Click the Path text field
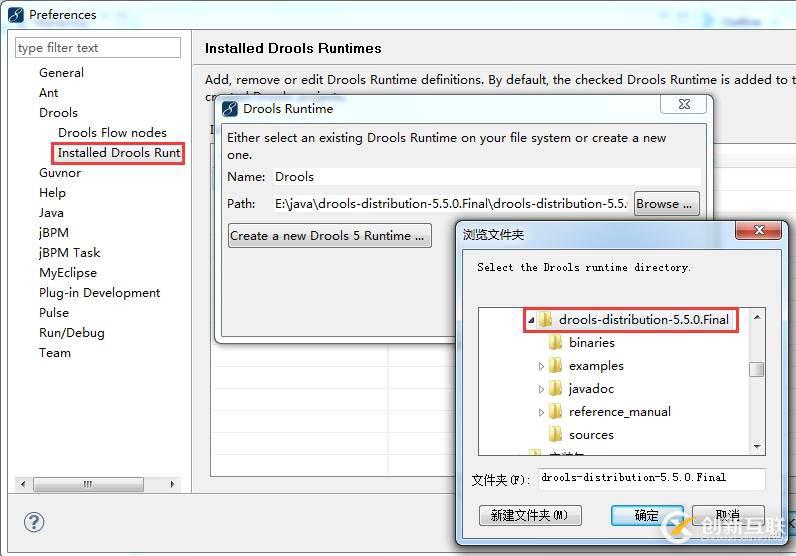Viewport: 796px width, 556px height. click(450, 204)
